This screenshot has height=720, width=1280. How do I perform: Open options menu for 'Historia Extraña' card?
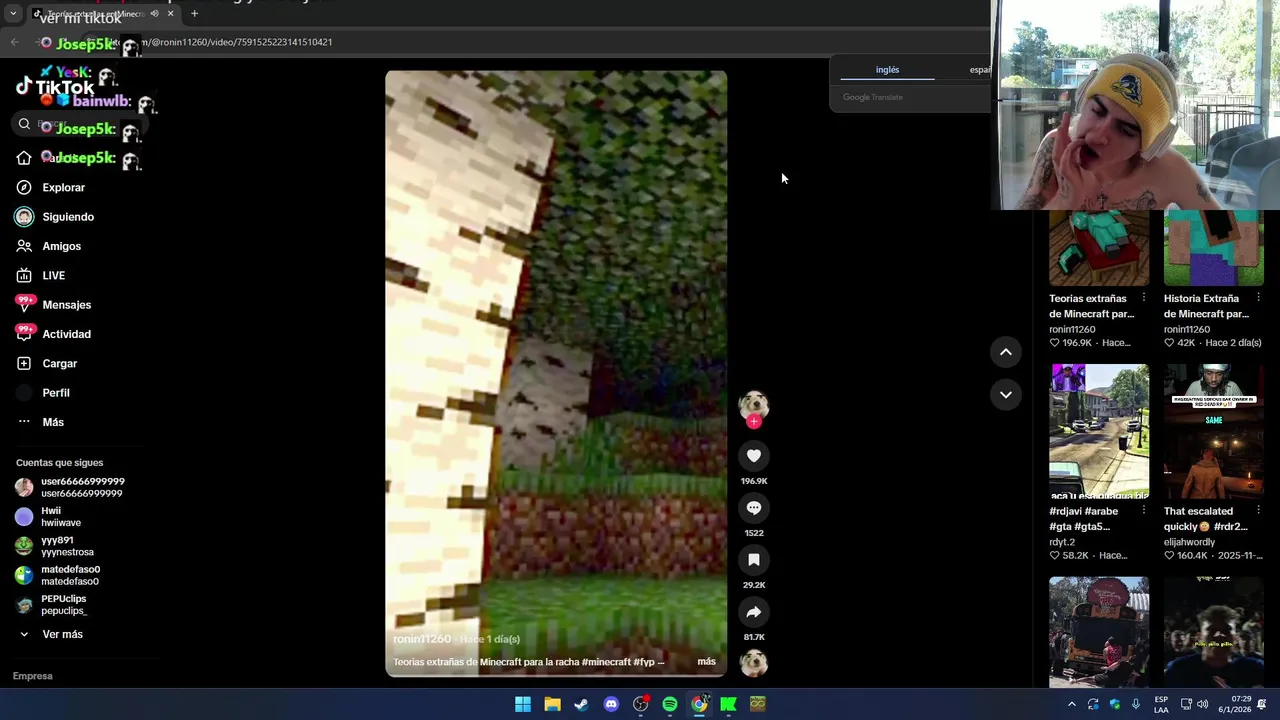pos(1258,298)
